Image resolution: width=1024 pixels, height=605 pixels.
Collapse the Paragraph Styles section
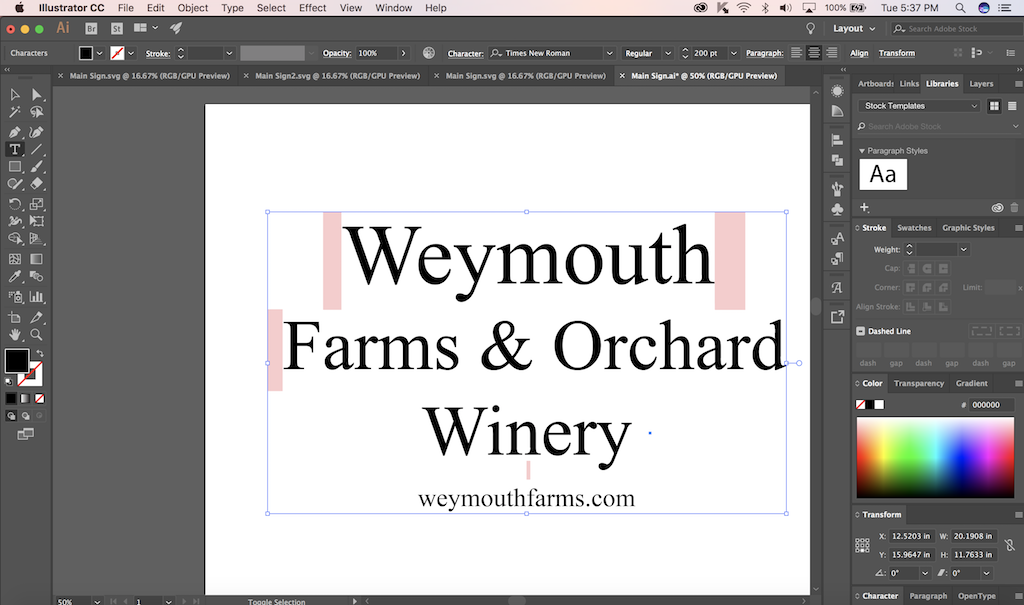pyautogui.click(x=861, y=151)
